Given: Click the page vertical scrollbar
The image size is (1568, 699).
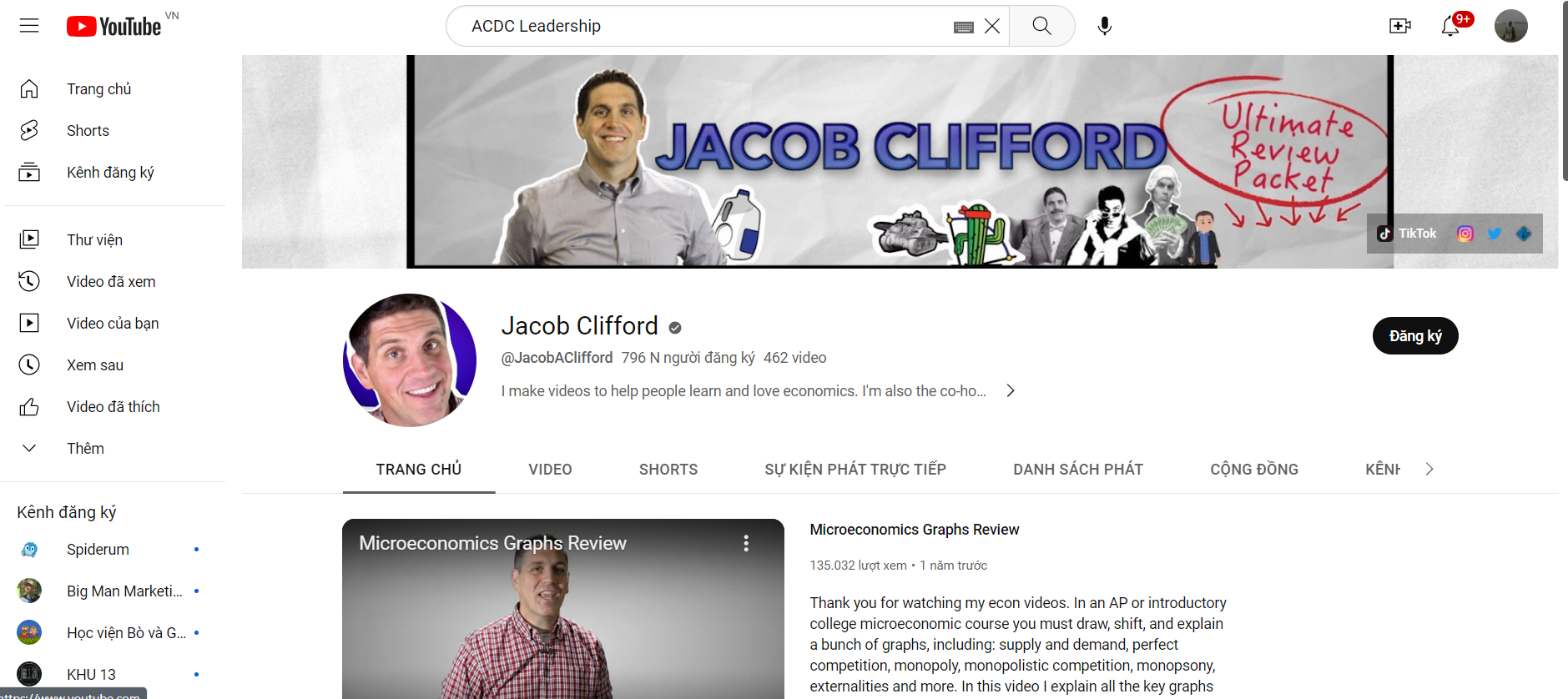Looking at the screenshot, I should (x=1564, y=92).
